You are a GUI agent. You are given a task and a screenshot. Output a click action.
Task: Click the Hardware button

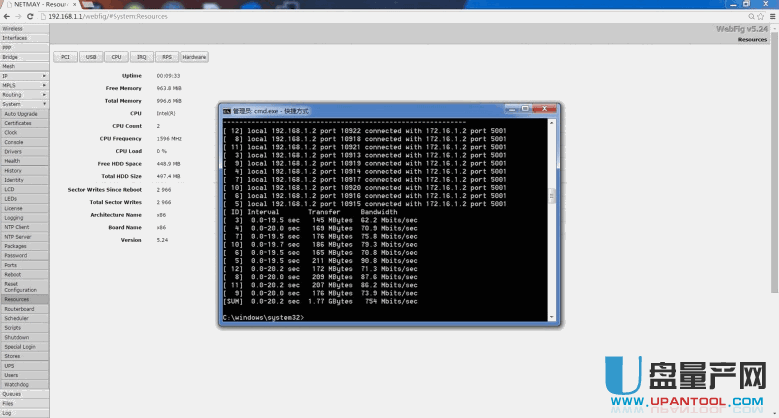pos(194,57)
